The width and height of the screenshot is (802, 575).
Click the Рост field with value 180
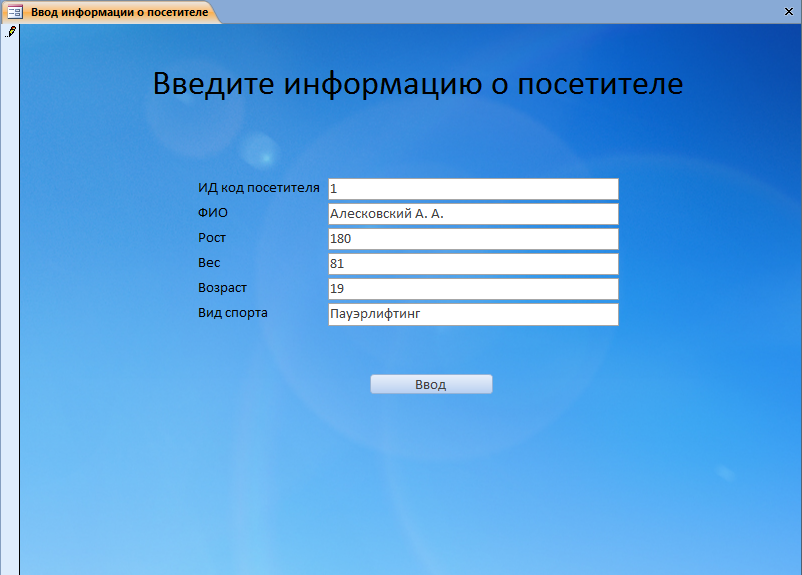pyautogui.click(x=473, y=239)
